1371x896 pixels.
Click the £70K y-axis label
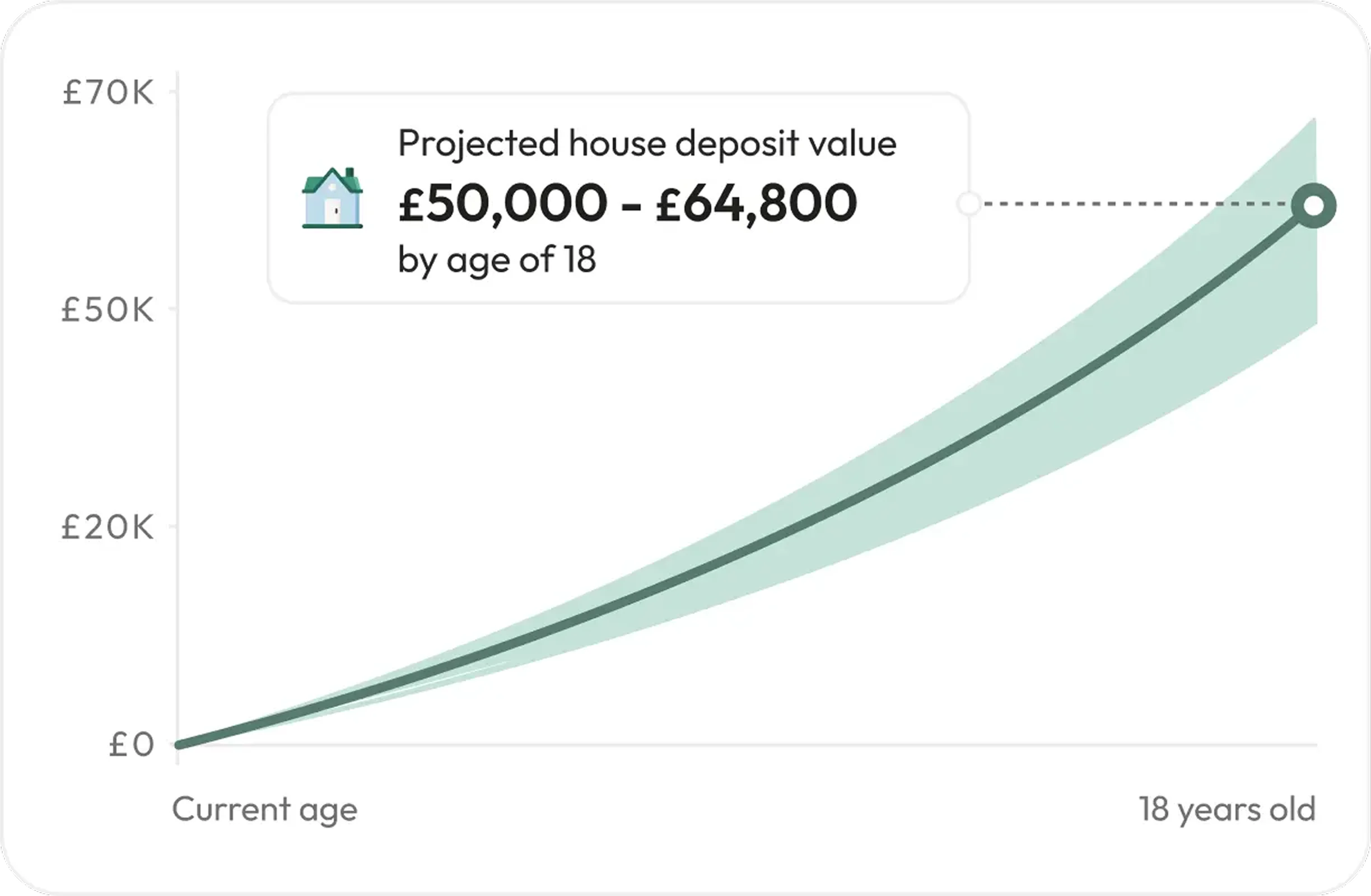click(x=108, y=92)
